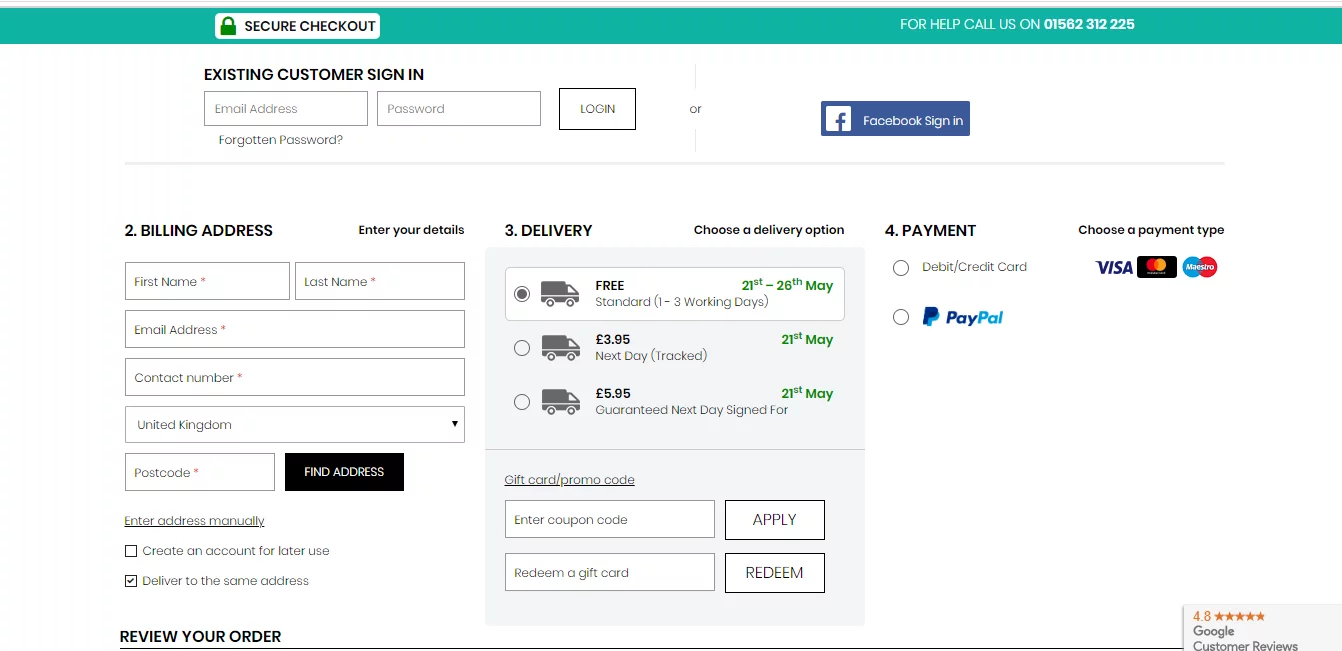Click the Enter your details text
1342x651 pixels.
pos(412,230)
